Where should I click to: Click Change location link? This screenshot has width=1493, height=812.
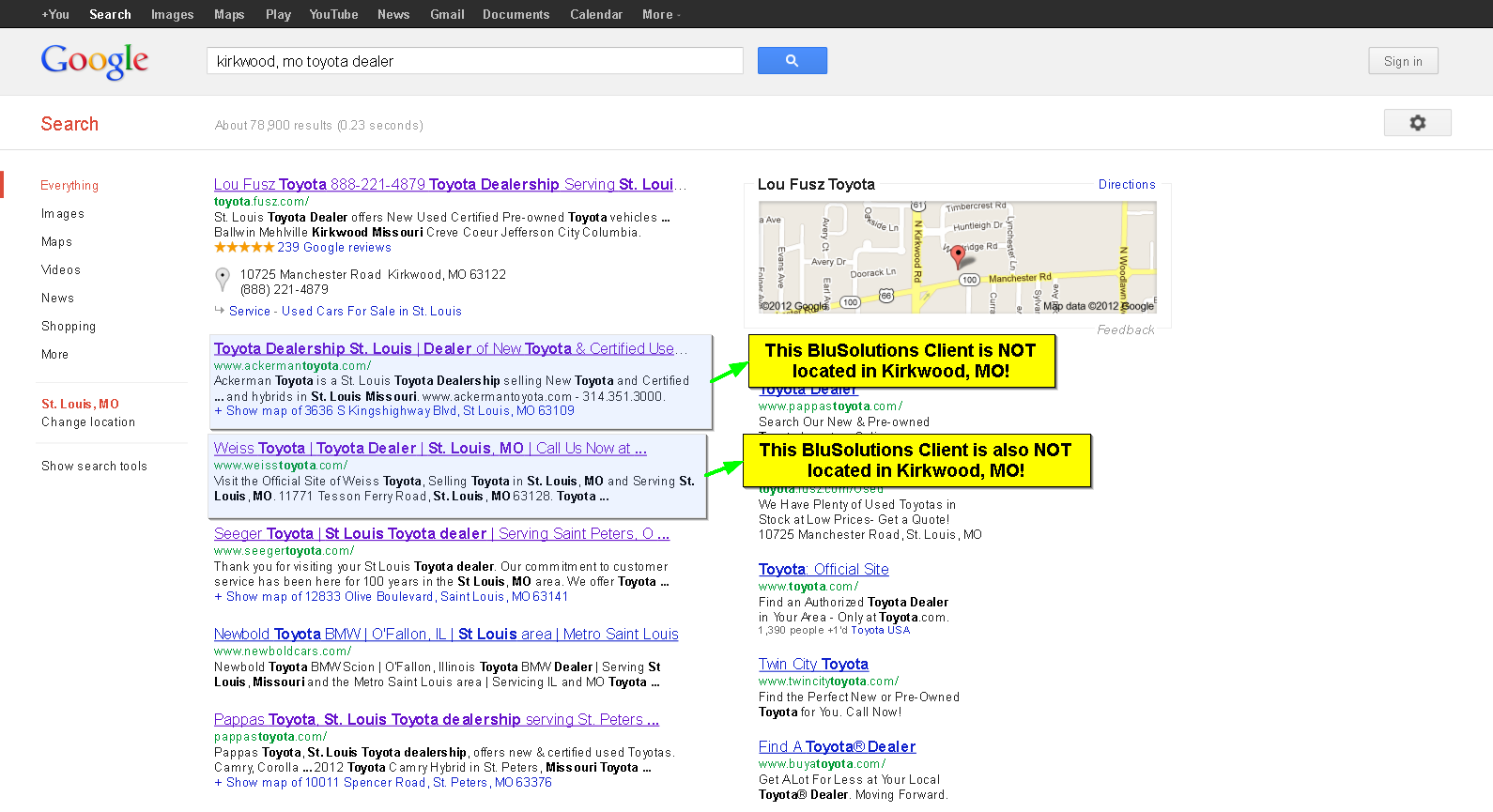88,422
